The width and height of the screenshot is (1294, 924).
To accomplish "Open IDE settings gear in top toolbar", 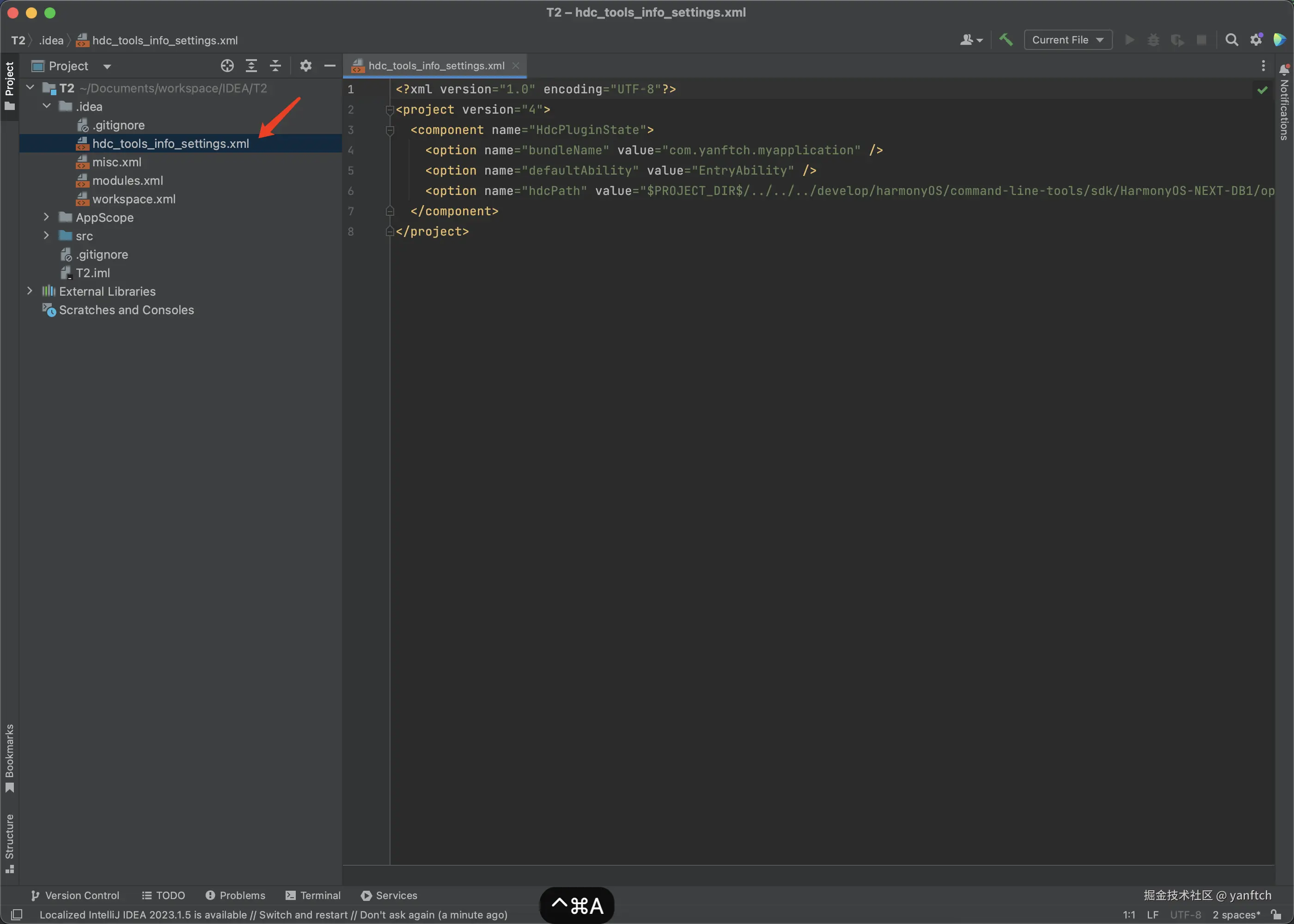I will [x=1256, y=40].
